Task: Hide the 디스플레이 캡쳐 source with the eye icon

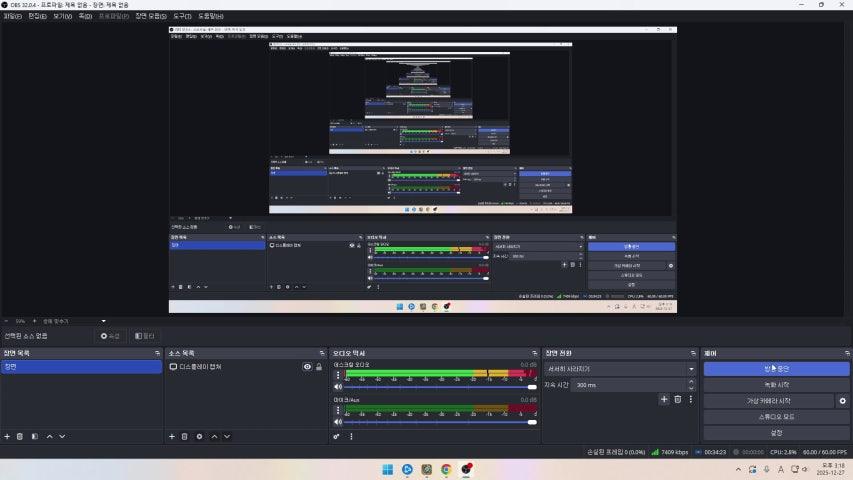Action: tap(307, 367)
